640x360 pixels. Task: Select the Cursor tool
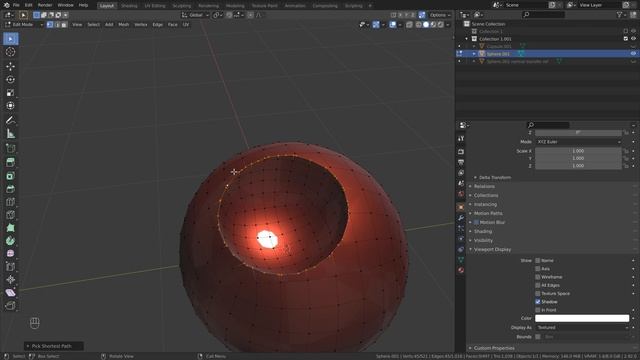coord(11,52)
